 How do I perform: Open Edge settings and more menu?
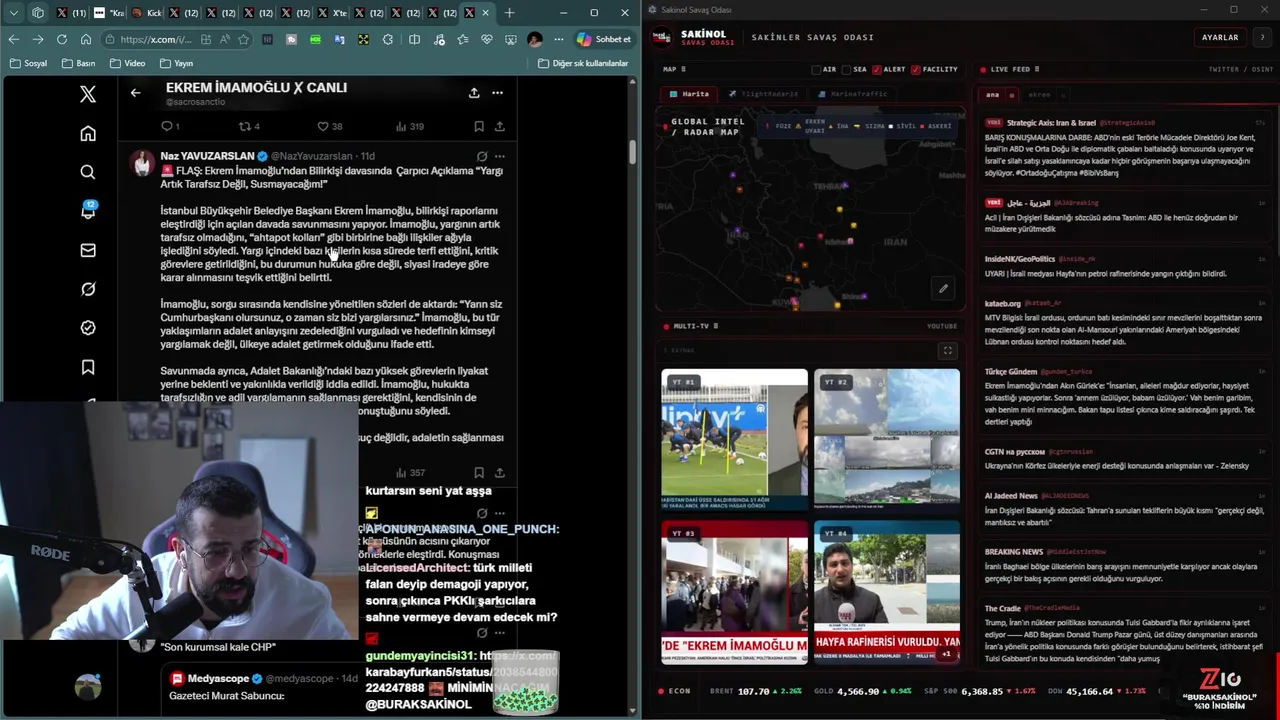pos(559,39)
